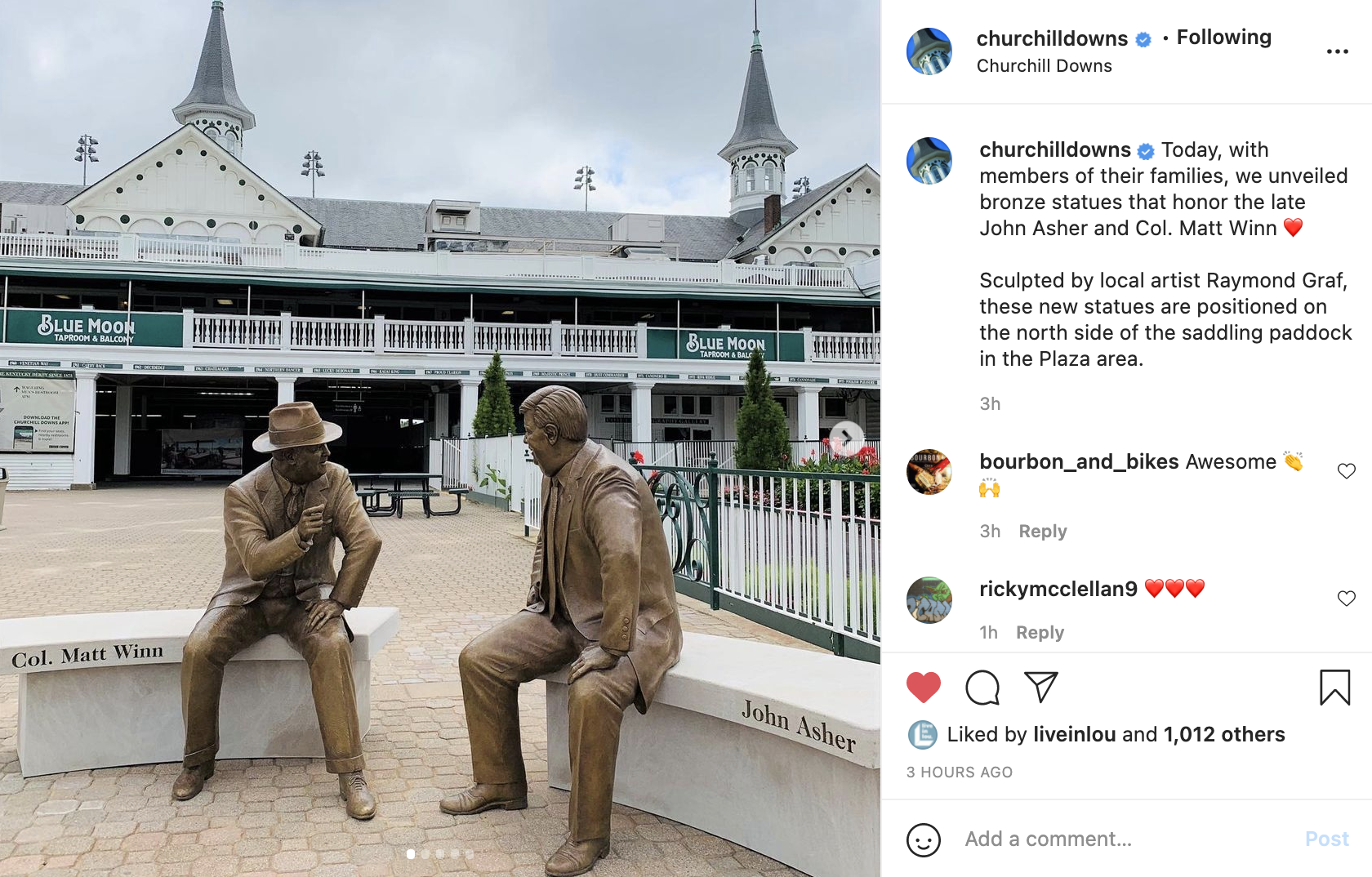The height and width of the screenshot is (877, 1372).
Task: Reply to bourbon_and_bikes comment
Action: coord(1043,532)
